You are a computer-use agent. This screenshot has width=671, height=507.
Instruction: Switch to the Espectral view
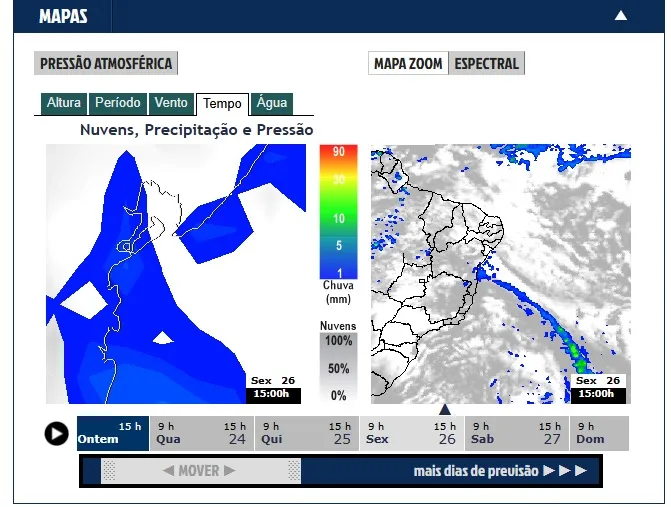click(x=487, y=64)
